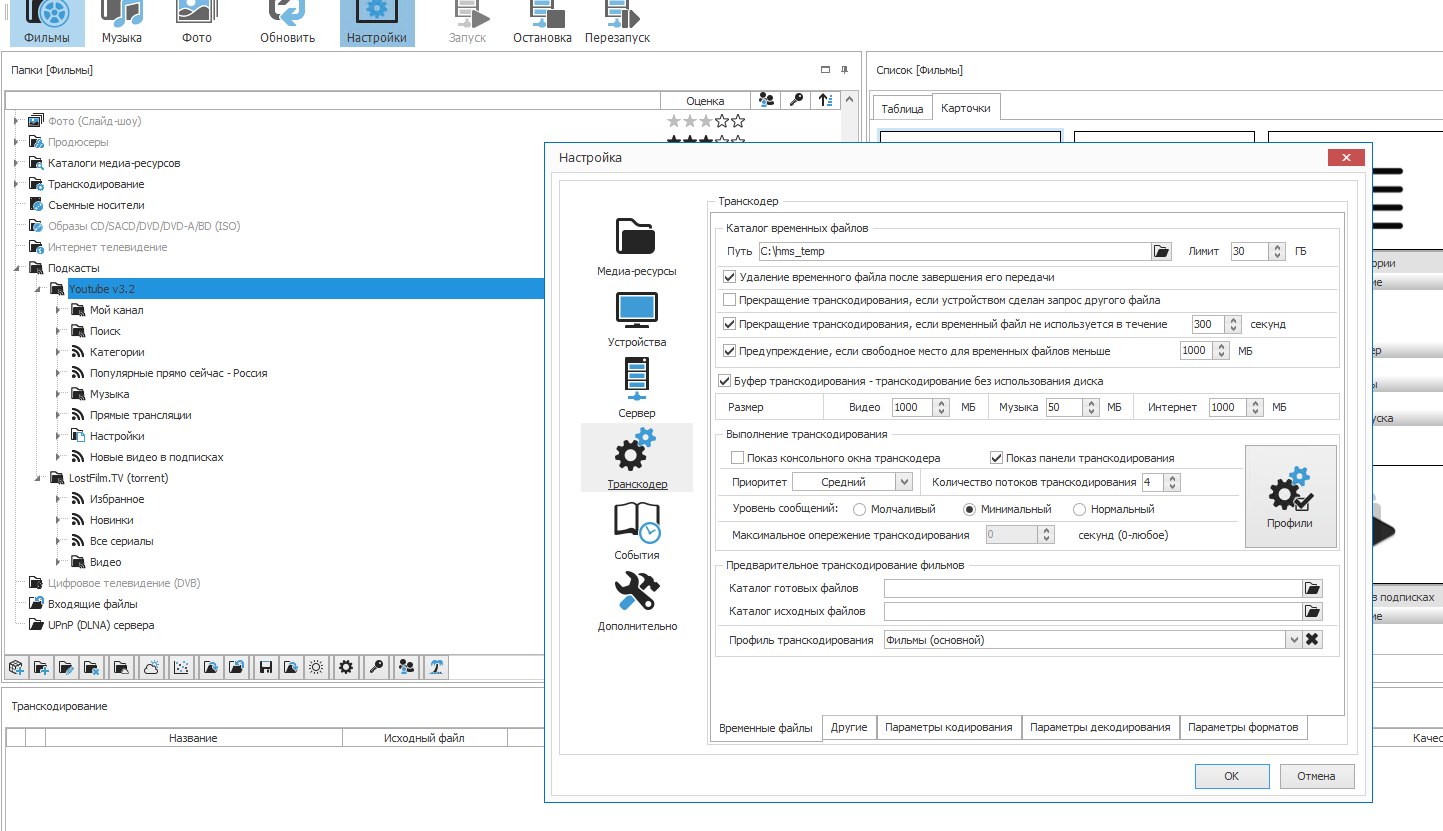Toggle deleting temp file after transfer
The image size is (1443, 831).
[x=729, y=277]
